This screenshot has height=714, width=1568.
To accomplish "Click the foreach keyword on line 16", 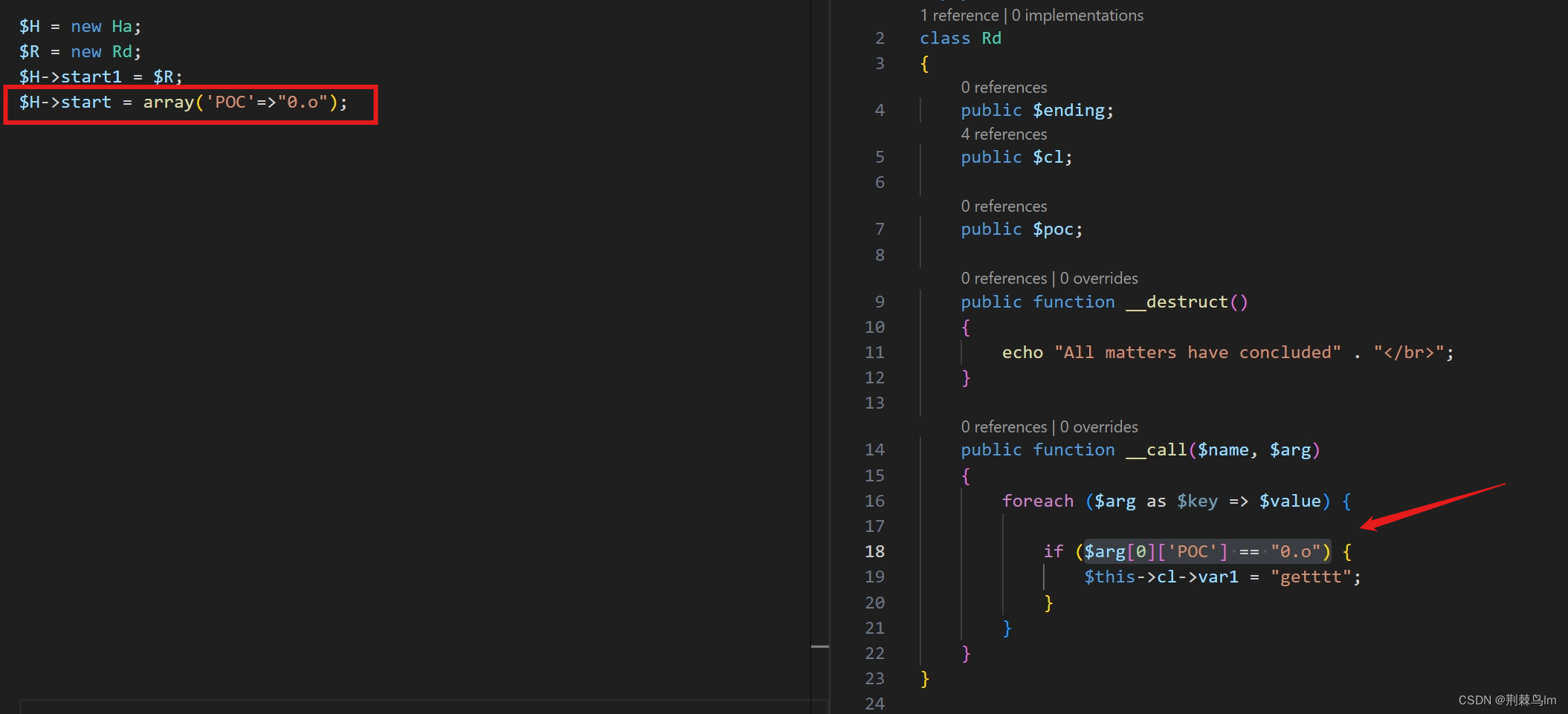I will (x=1038, y=501).
